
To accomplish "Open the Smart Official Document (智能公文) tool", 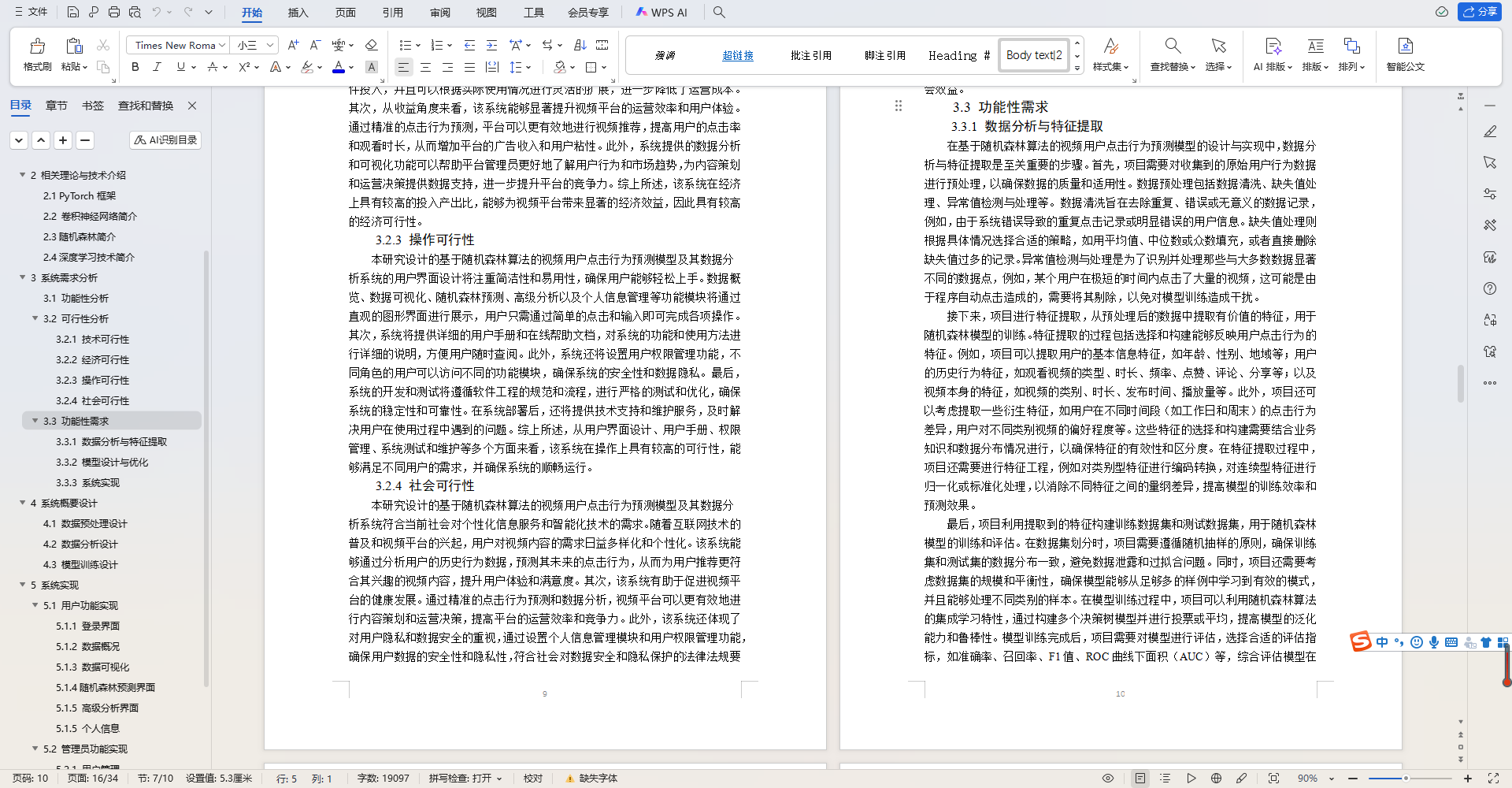I will (1406, 54).
